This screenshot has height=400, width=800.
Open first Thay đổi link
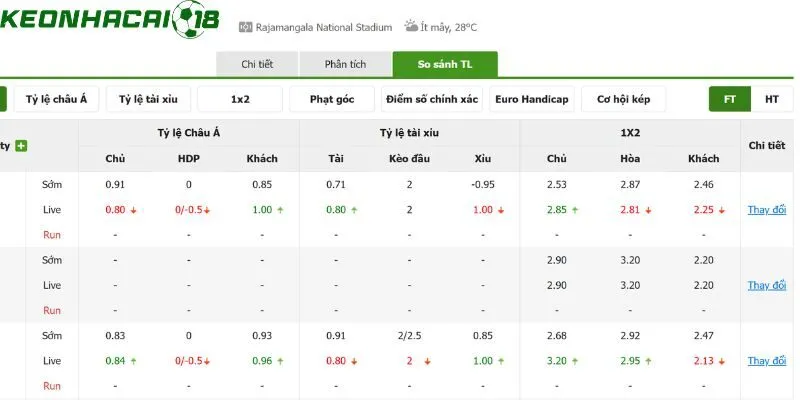point(767,210)
